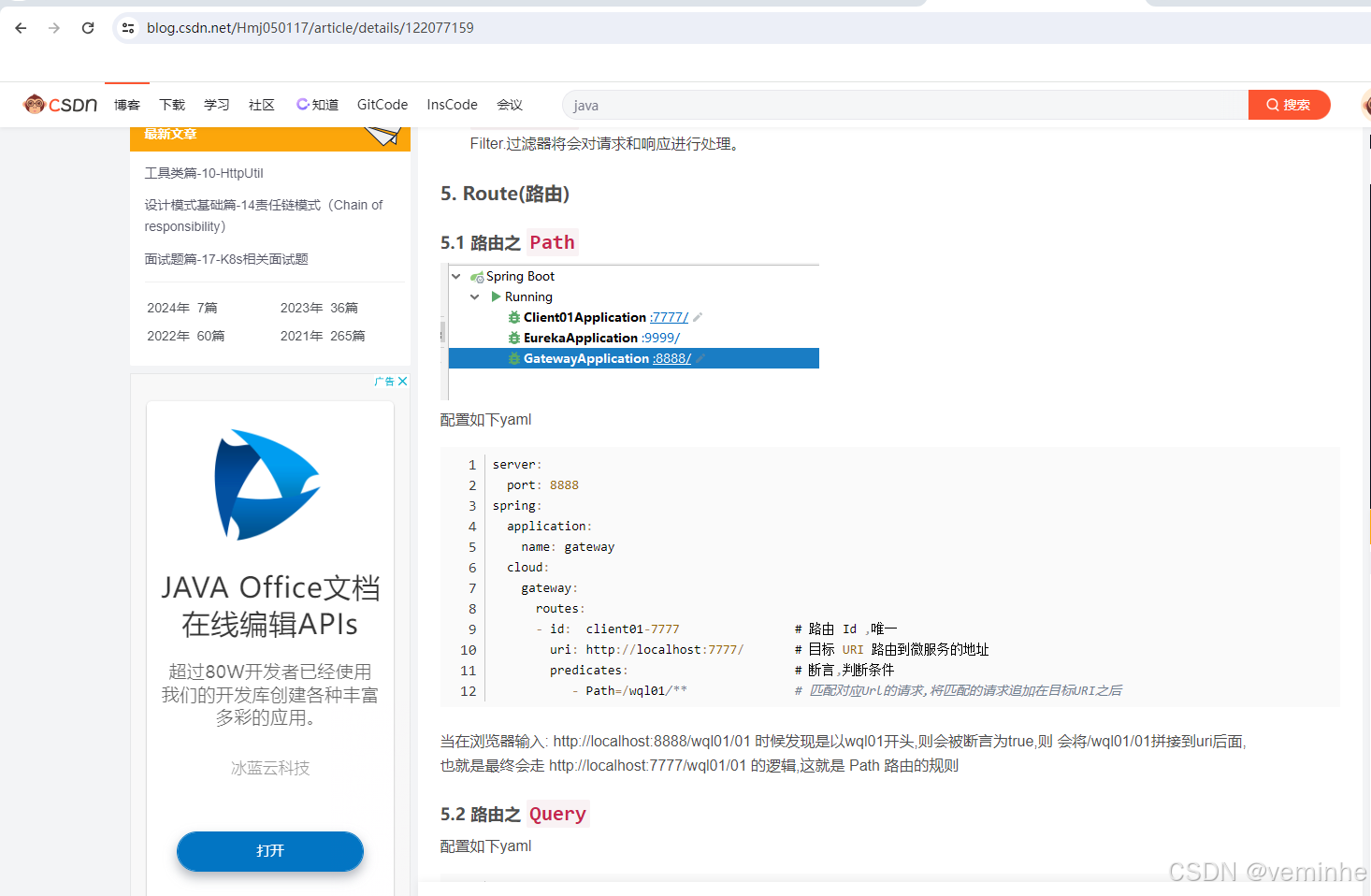Focus the search box containing java
This screenshot has width=1371, height=896.
[x=905, y=105]
